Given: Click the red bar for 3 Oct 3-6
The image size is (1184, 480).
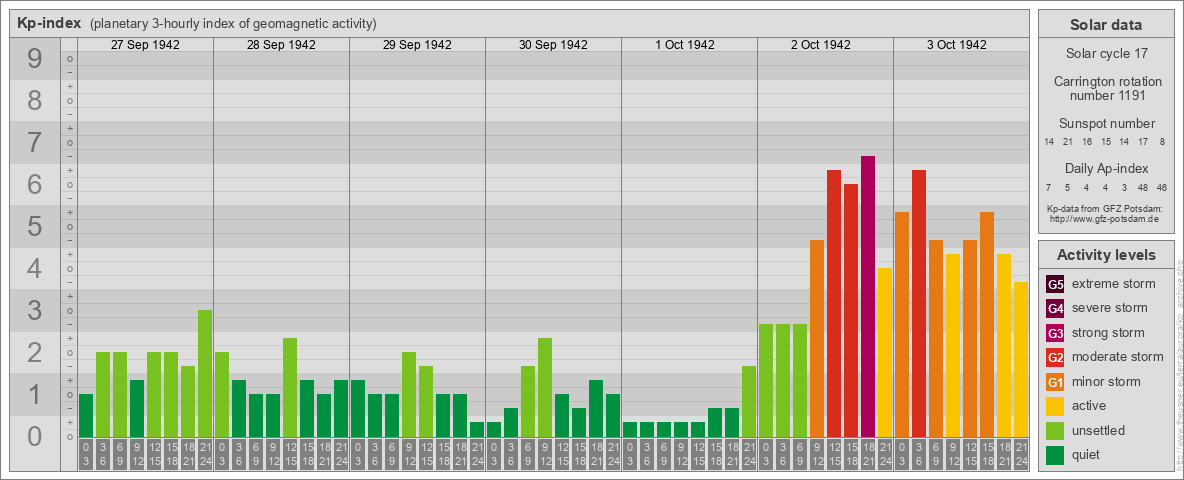Looking at the screenshot, I should pos(919,303).
